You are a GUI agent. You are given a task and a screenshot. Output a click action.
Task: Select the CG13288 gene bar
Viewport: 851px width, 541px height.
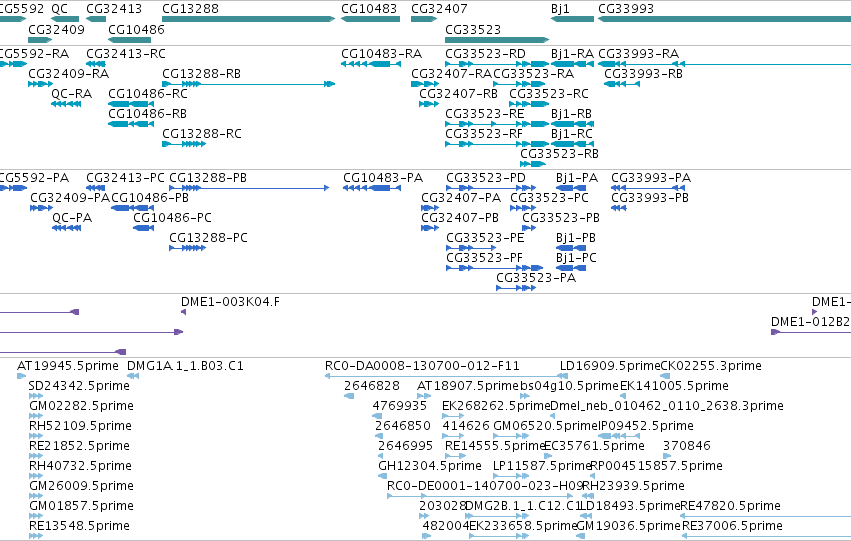[249, 19]
